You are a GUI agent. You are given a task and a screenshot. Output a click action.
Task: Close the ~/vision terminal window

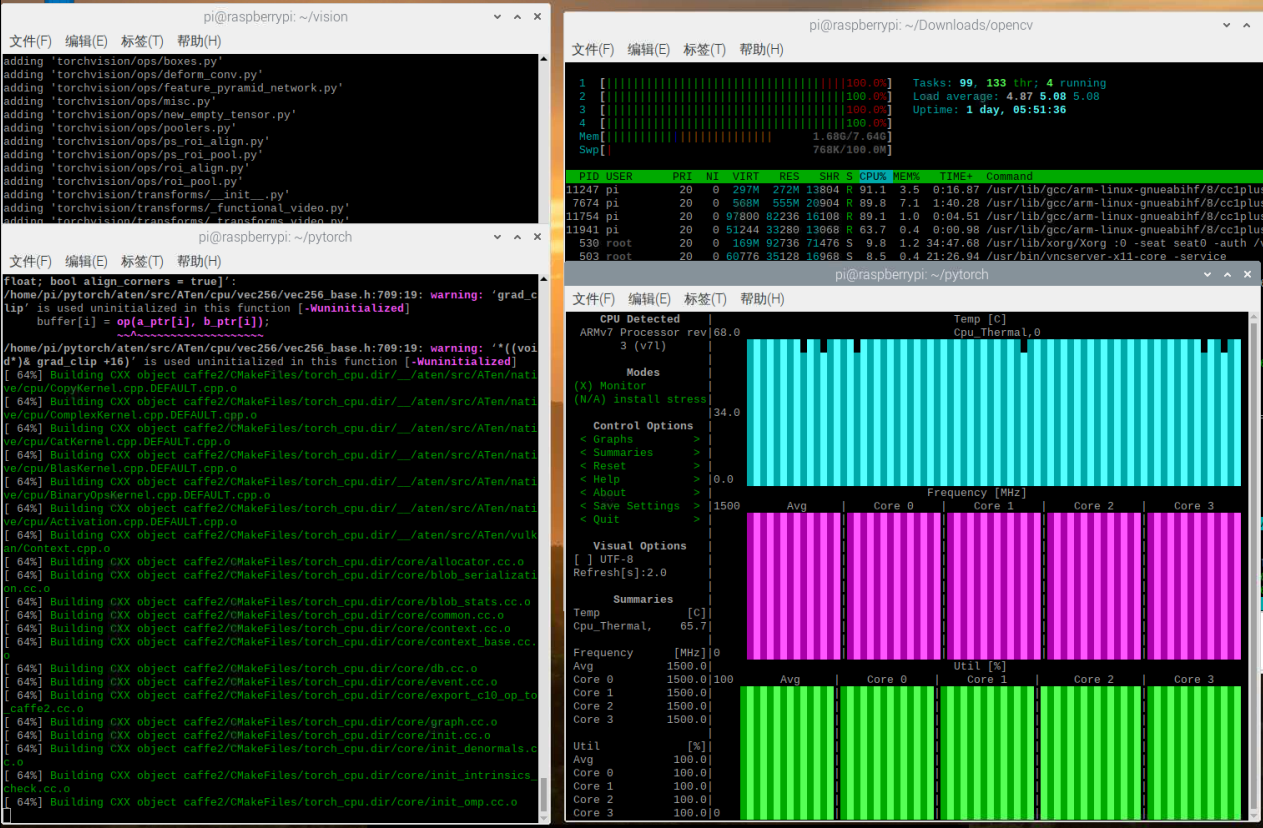tap(538, 16)
